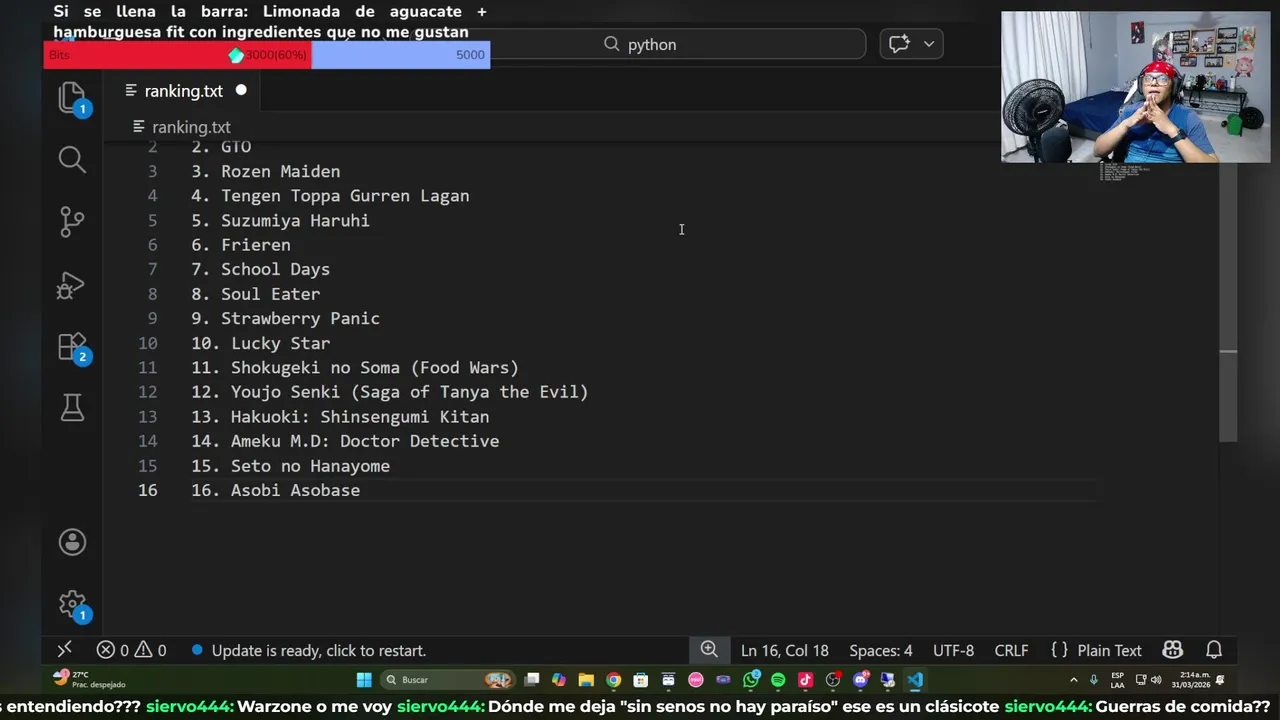This screenshot has width=1280, height=720.
Task: Change the CRLF end of line sequence
Action: click(x=1011, y=650)
